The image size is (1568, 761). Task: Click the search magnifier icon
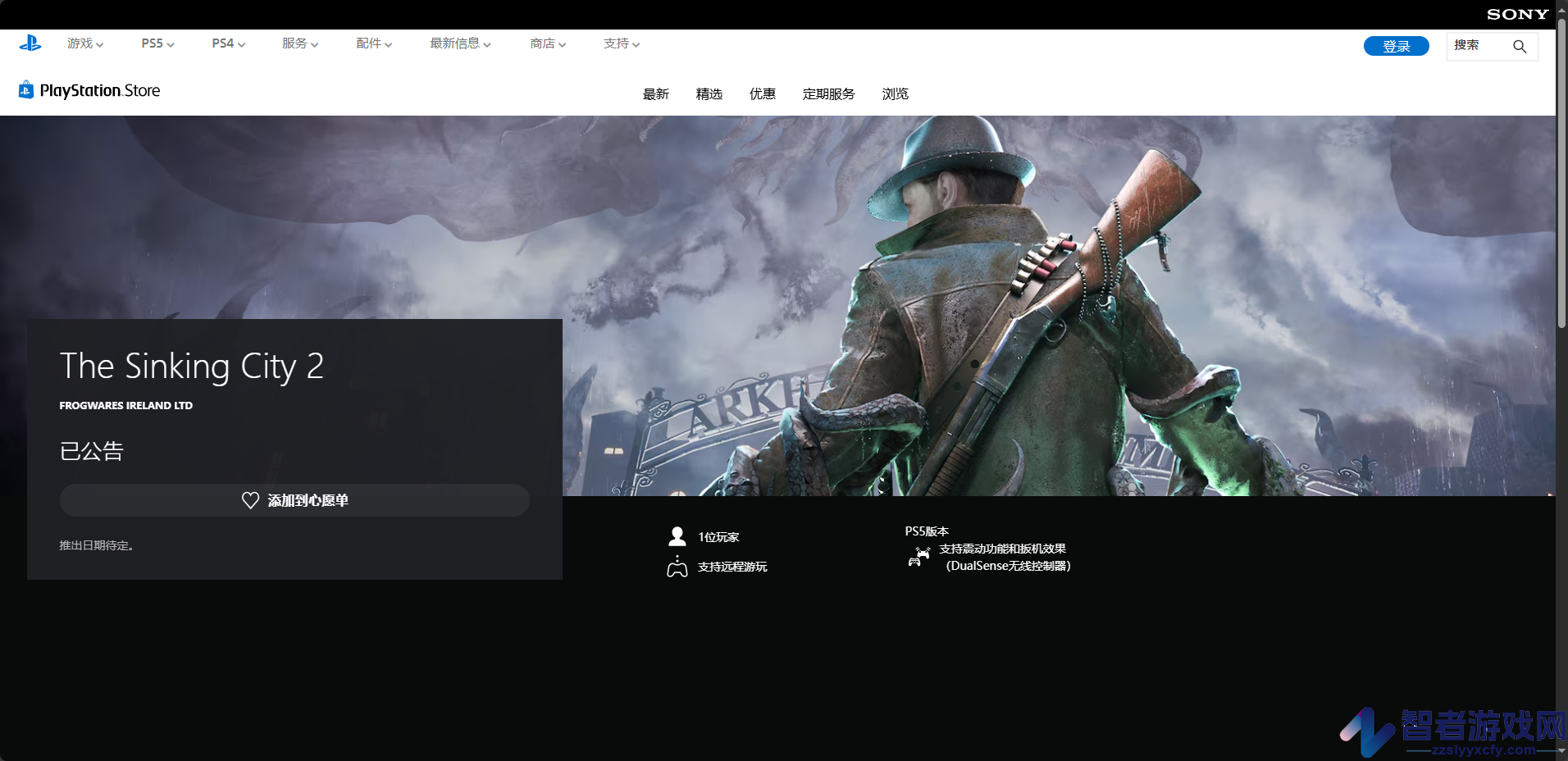point(1520,47)
